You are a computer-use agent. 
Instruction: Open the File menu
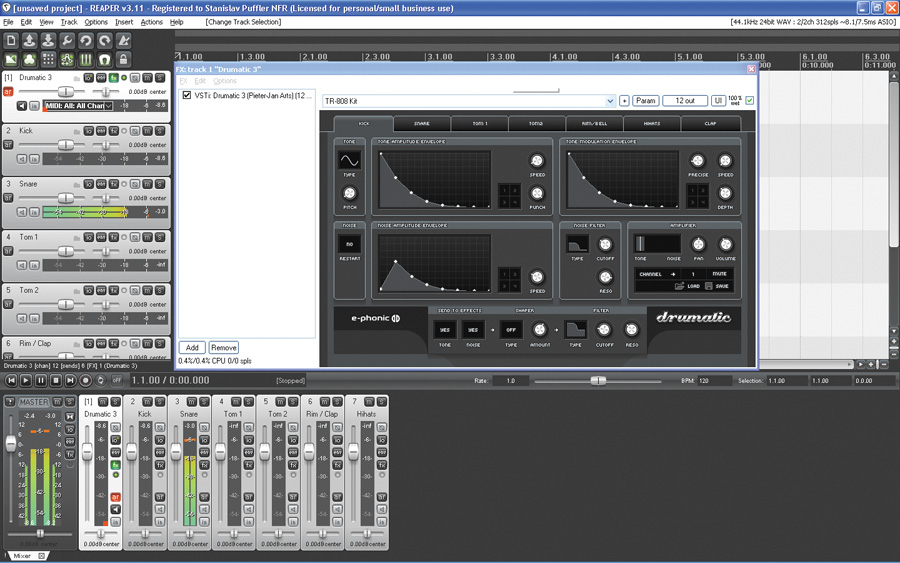pos(8,22)
